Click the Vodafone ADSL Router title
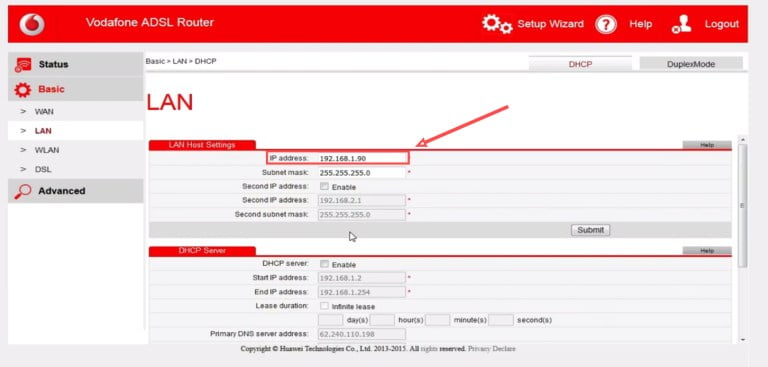Viewport: 768px width, 367px height. click(150, 23)
